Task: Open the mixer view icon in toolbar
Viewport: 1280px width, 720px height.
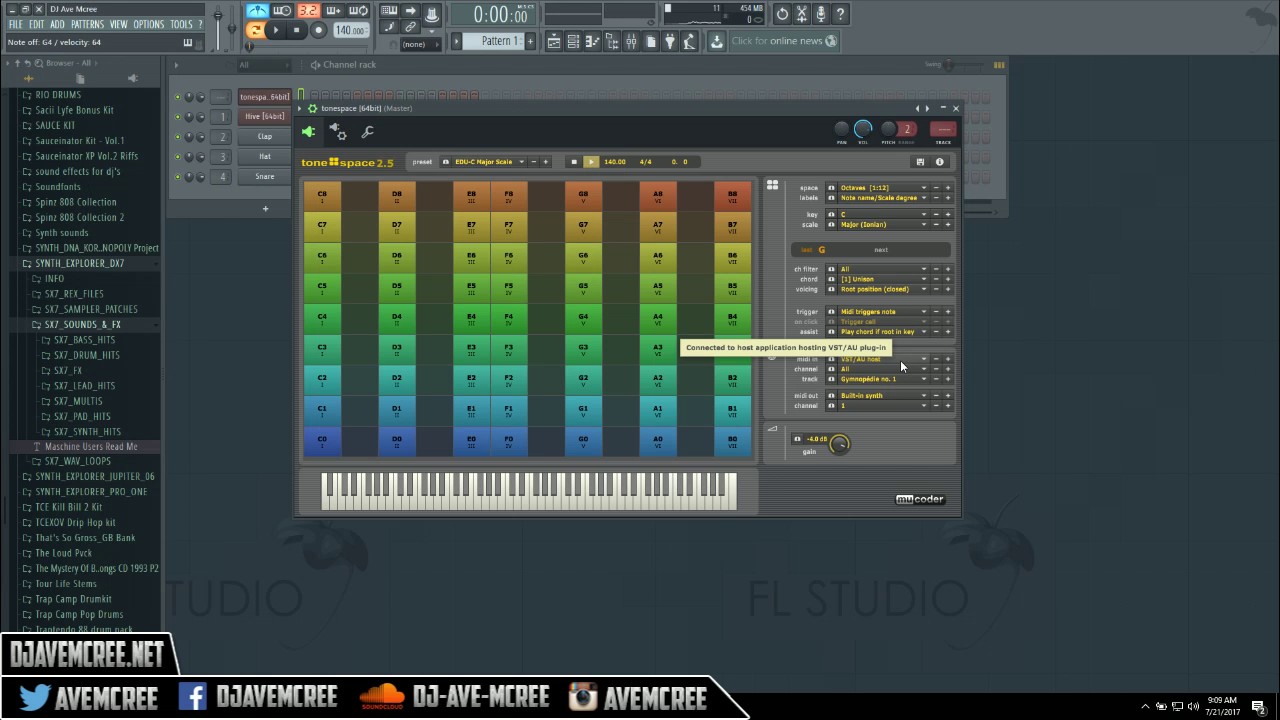Action: [x=631, y=41]
